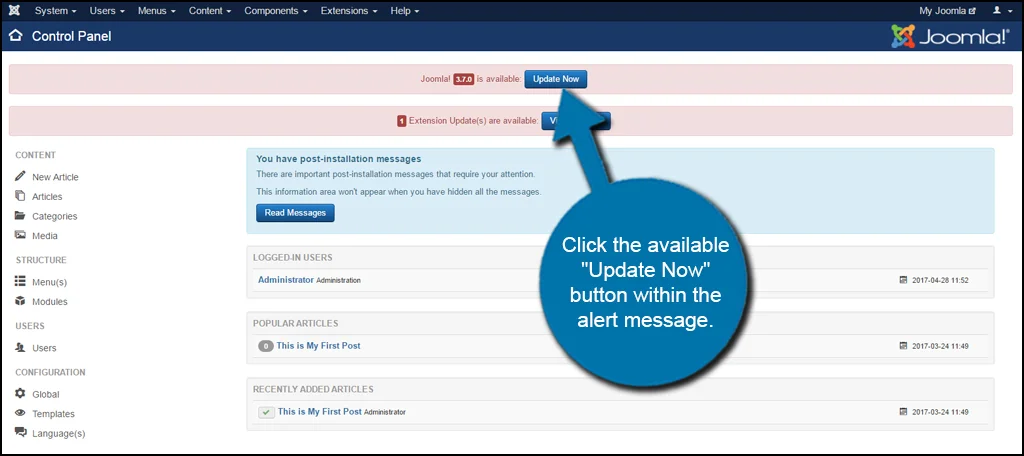The width and height of the screenshot is (1024, 456).
Task: Open the Components dropdown menu
Action: (x=276, y=10)
